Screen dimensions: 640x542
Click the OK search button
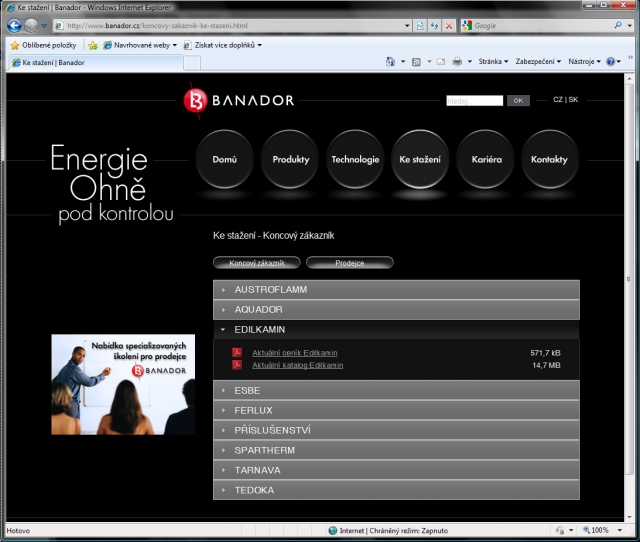point(518,100)
